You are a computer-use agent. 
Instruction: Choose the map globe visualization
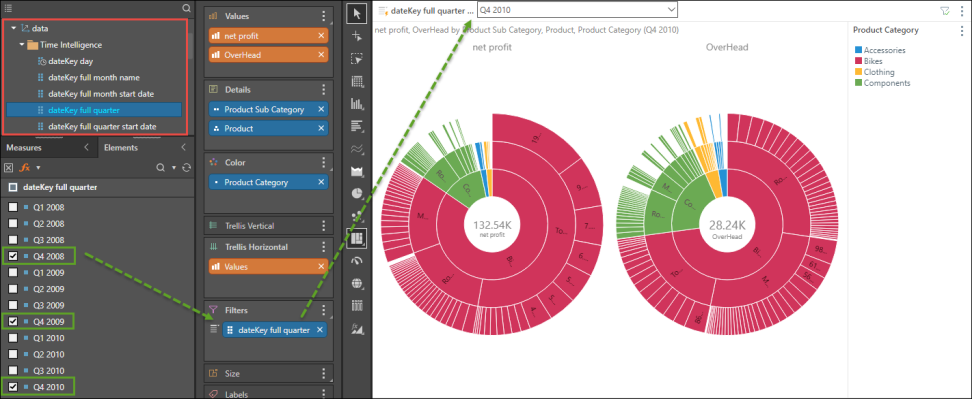point(356,283)
